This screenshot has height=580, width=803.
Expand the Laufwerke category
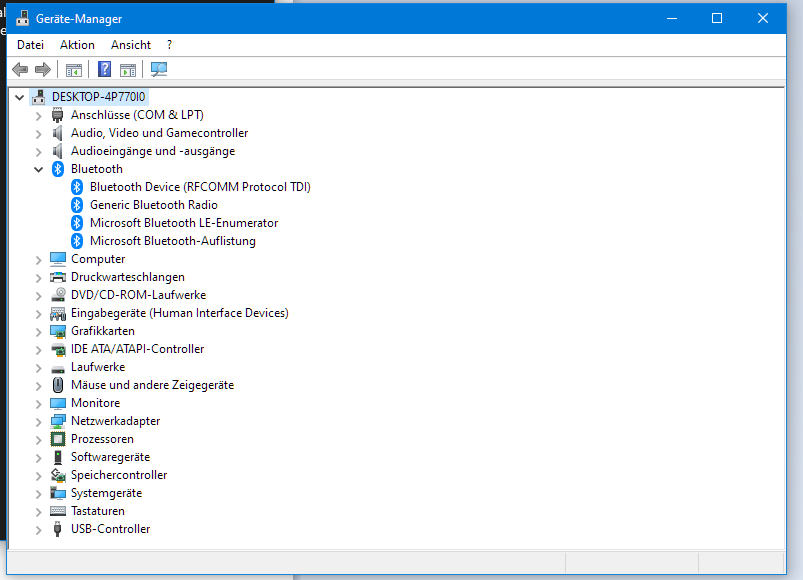(x=38, y=368)
